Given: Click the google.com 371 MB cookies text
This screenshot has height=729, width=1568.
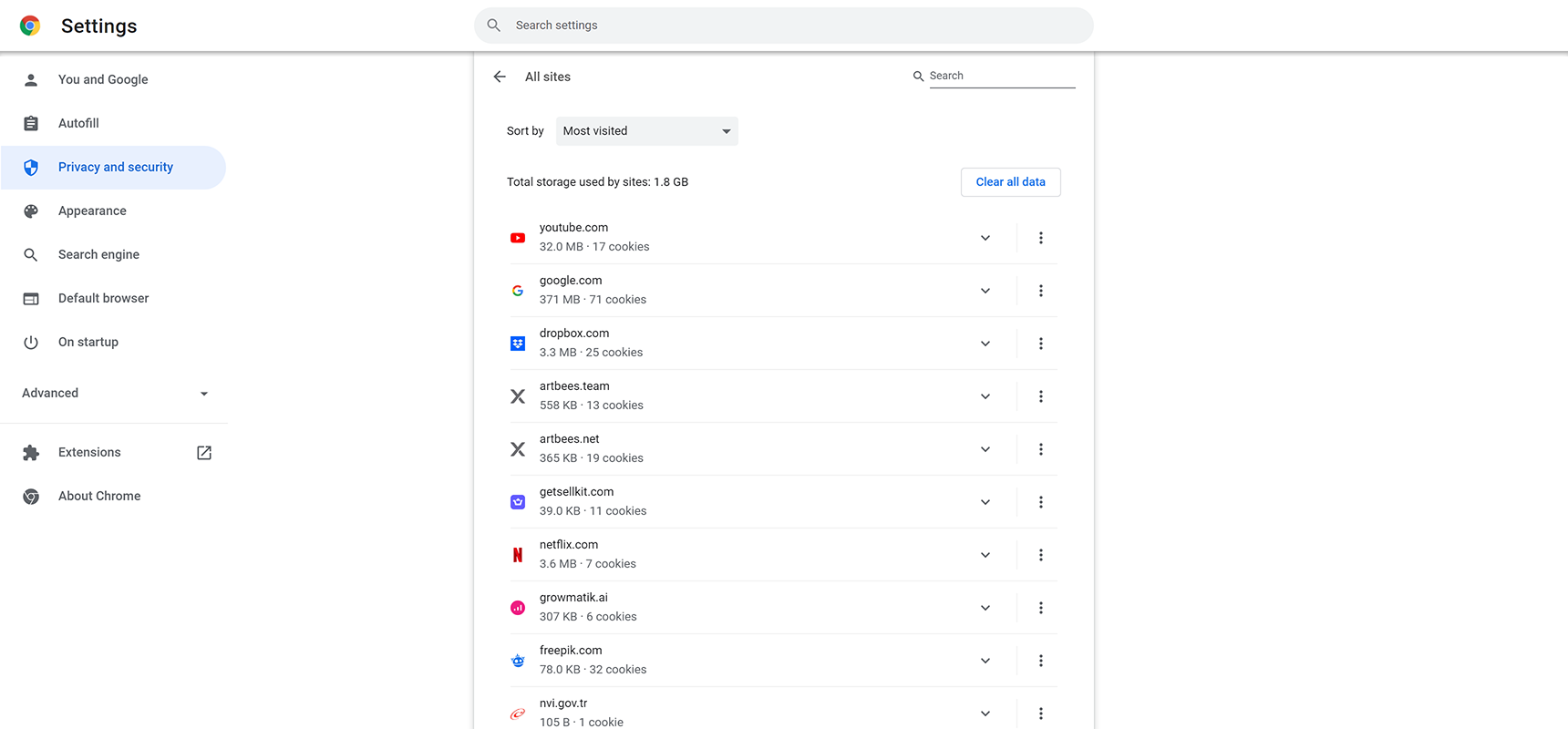Looking at the screenshot, I should point(593,300).
